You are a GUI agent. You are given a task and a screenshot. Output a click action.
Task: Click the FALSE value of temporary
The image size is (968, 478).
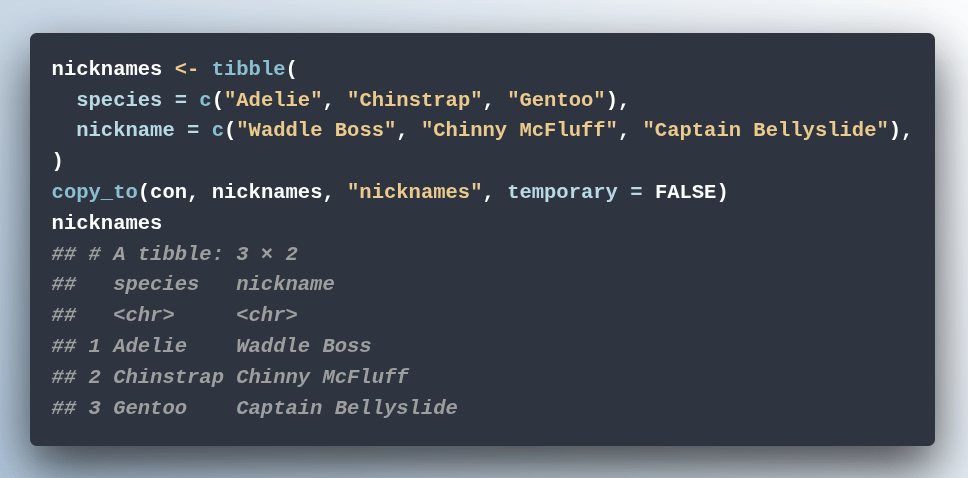pos(685,192)
